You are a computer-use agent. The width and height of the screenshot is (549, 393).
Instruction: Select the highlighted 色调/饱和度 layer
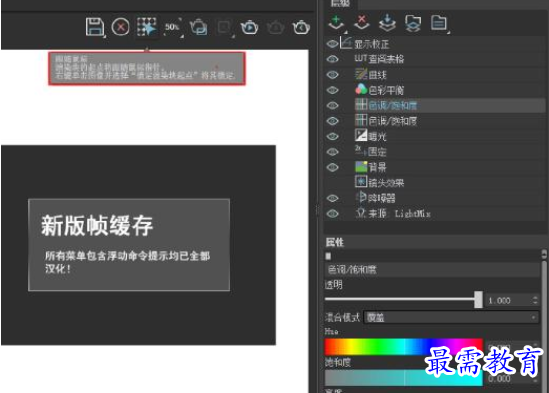coord(434,105)
